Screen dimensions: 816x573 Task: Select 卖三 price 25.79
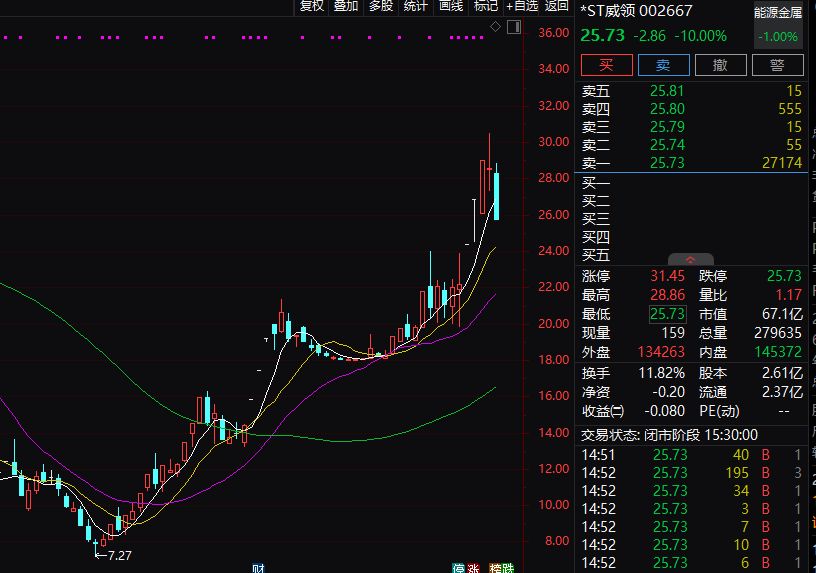[667, 127]
